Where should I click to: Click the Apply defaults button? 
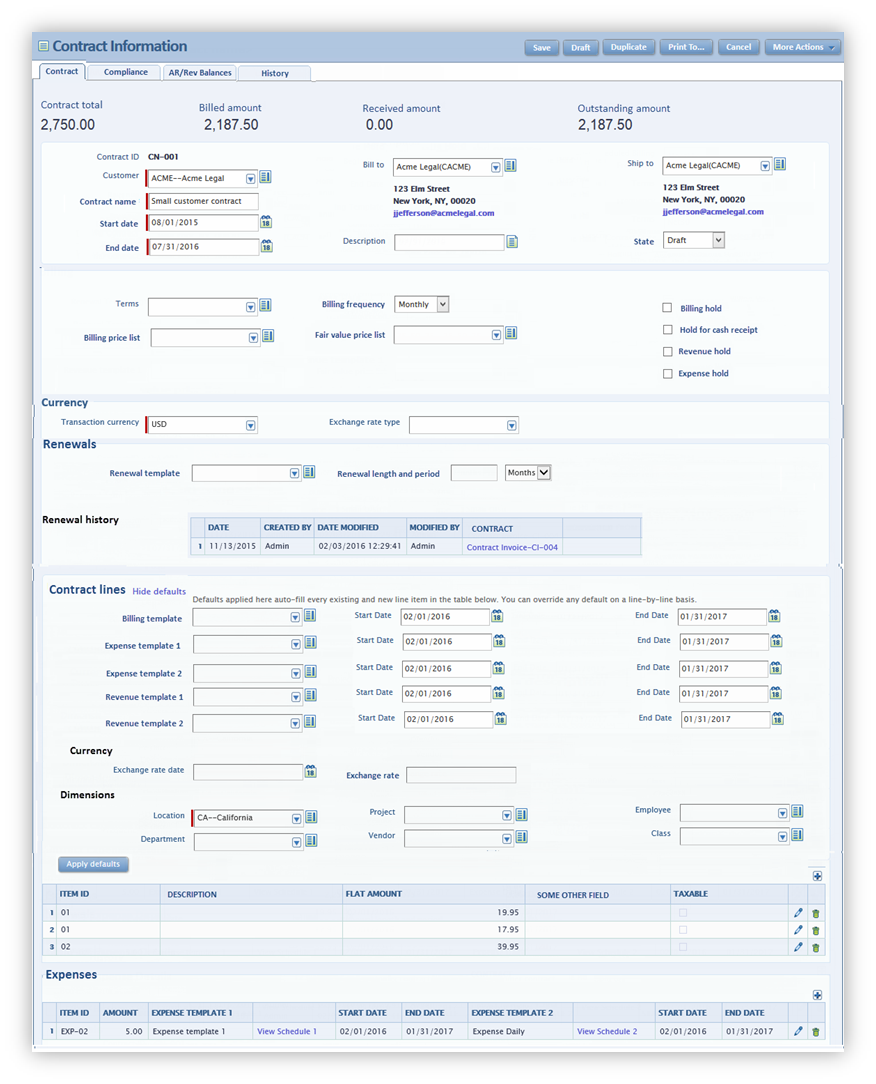[x=93, y=864]
